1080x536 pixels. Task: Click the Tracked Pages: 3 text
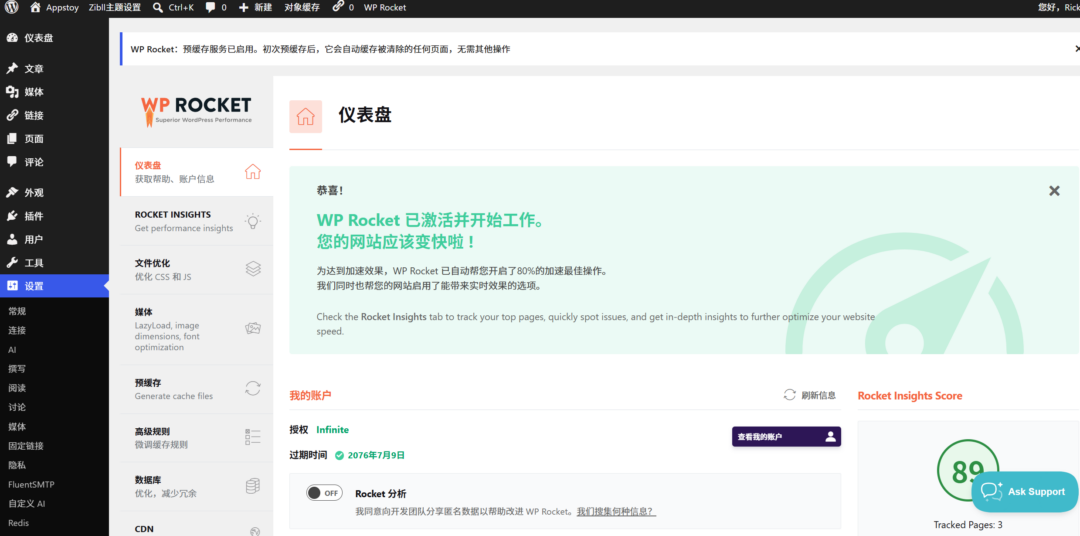tap(968, 525)
